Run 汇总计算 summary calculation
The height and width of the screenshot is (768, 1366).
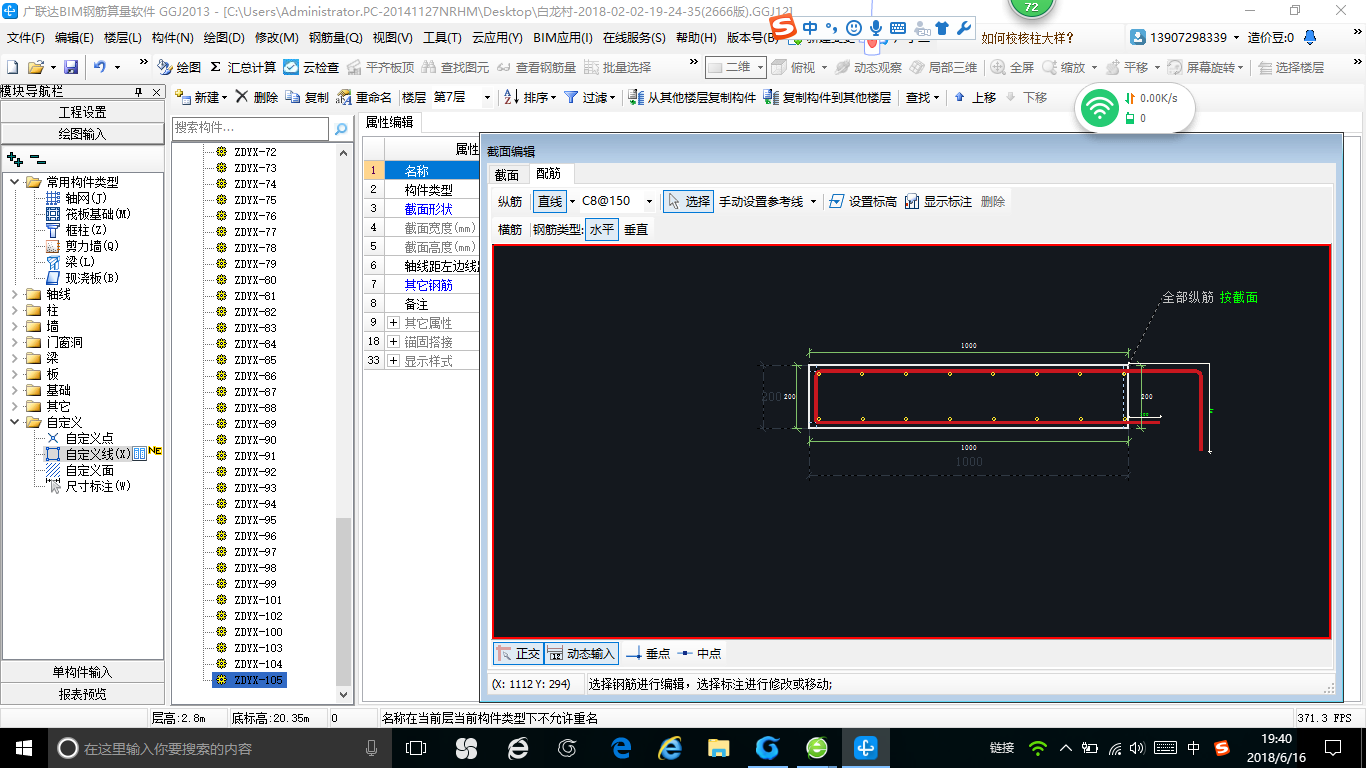pos(243,67)
